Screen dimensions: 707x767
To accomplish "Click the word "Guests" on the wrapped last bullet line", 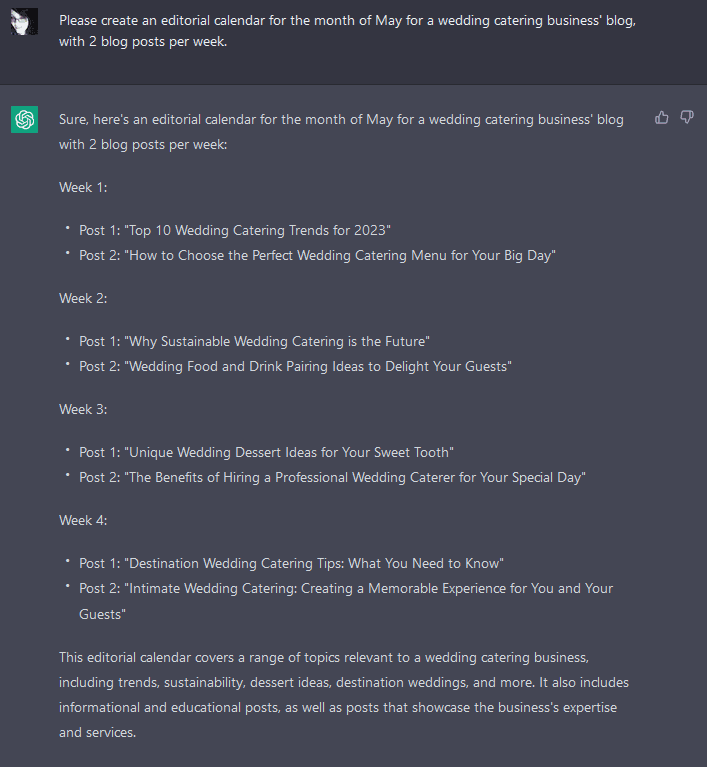I will pos(101,614).
